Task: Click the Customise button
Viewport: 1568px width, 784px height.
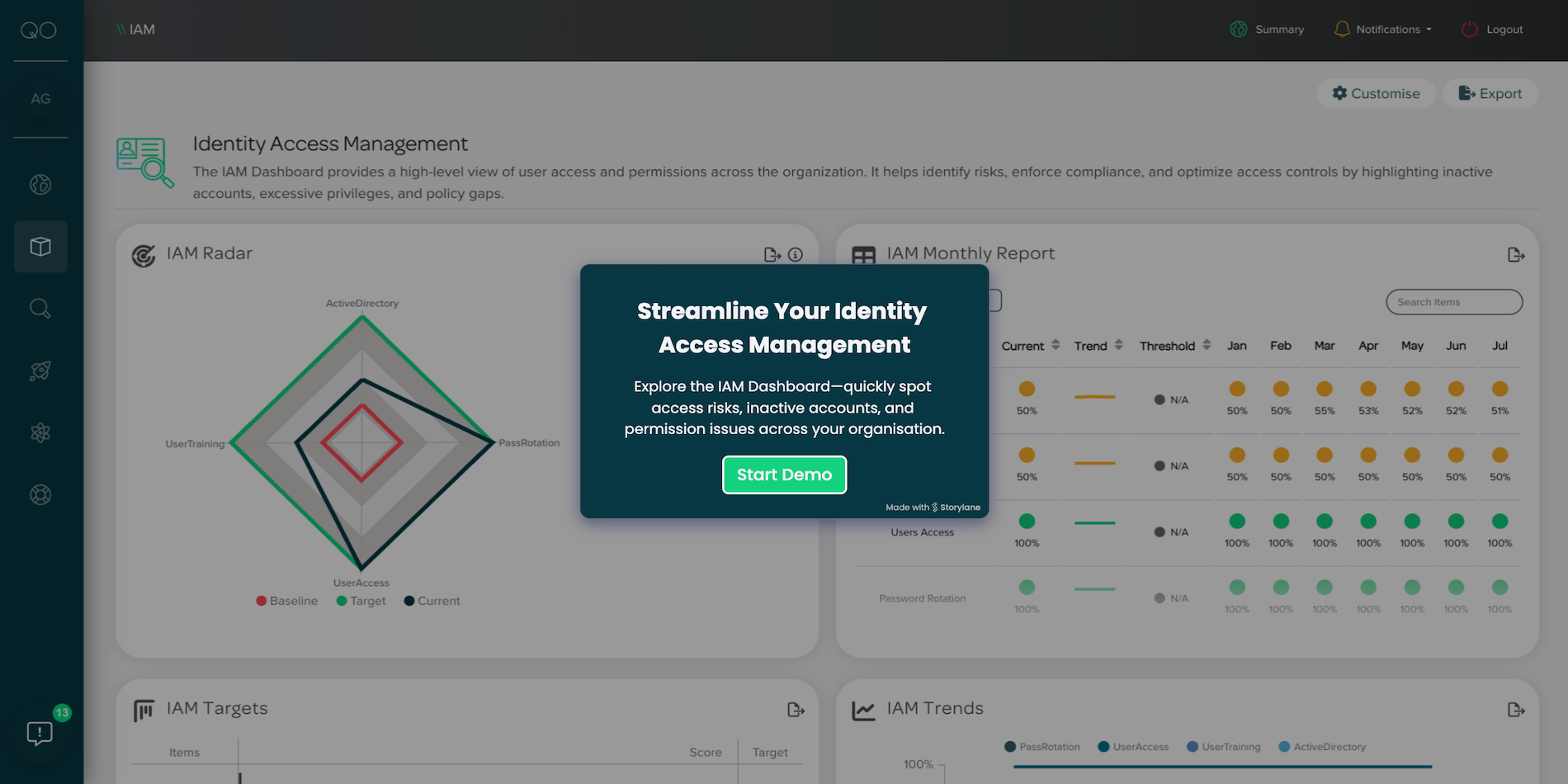Action: tap(1376, 93)
